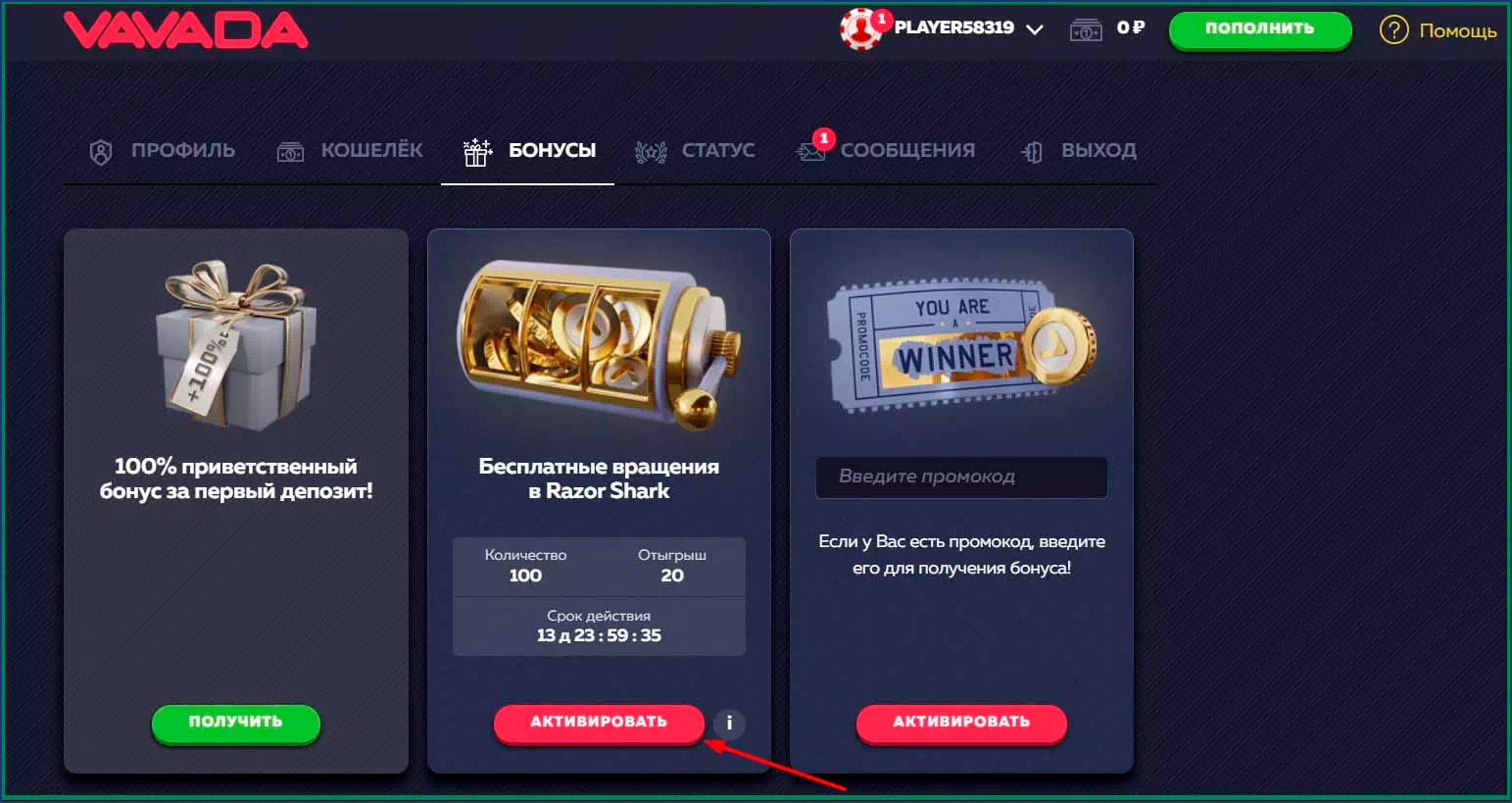
Task: Click the green Пополнить button
Action: tap(1260, 29)
